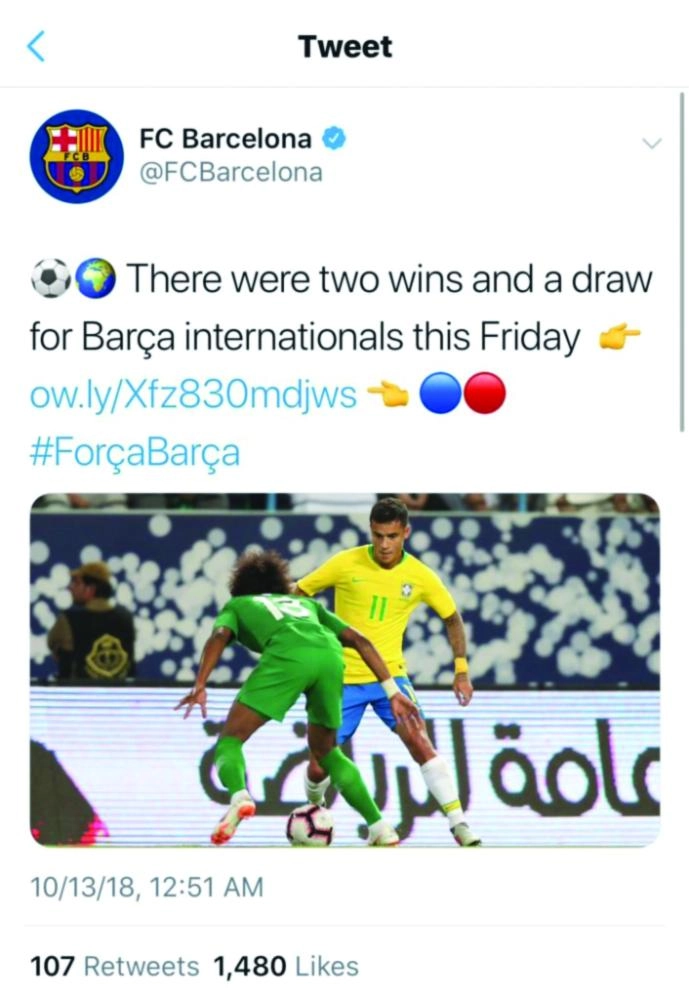689x1000 pixels.
Task: Click the vertical scrollbar at right
Action: click(681, 261)
